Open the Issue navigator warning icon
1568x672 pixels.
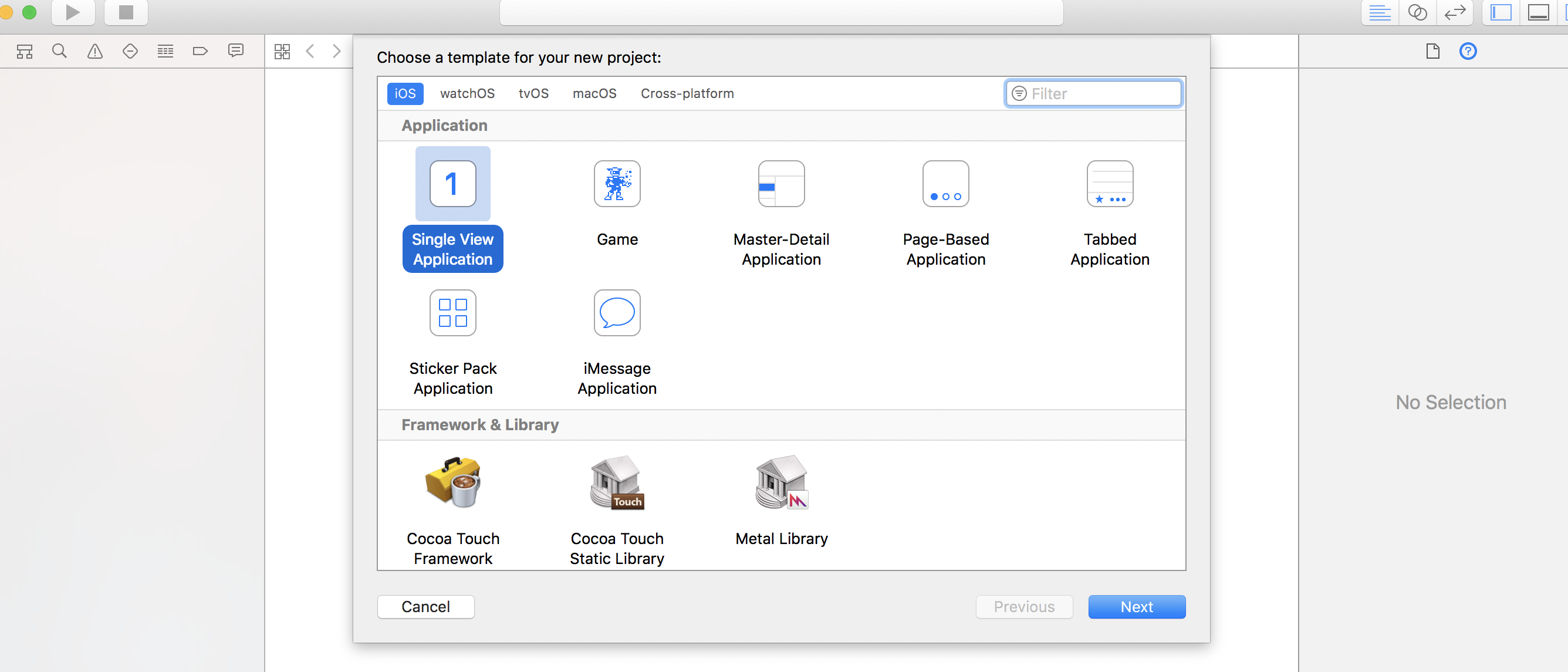coord(95,51)
